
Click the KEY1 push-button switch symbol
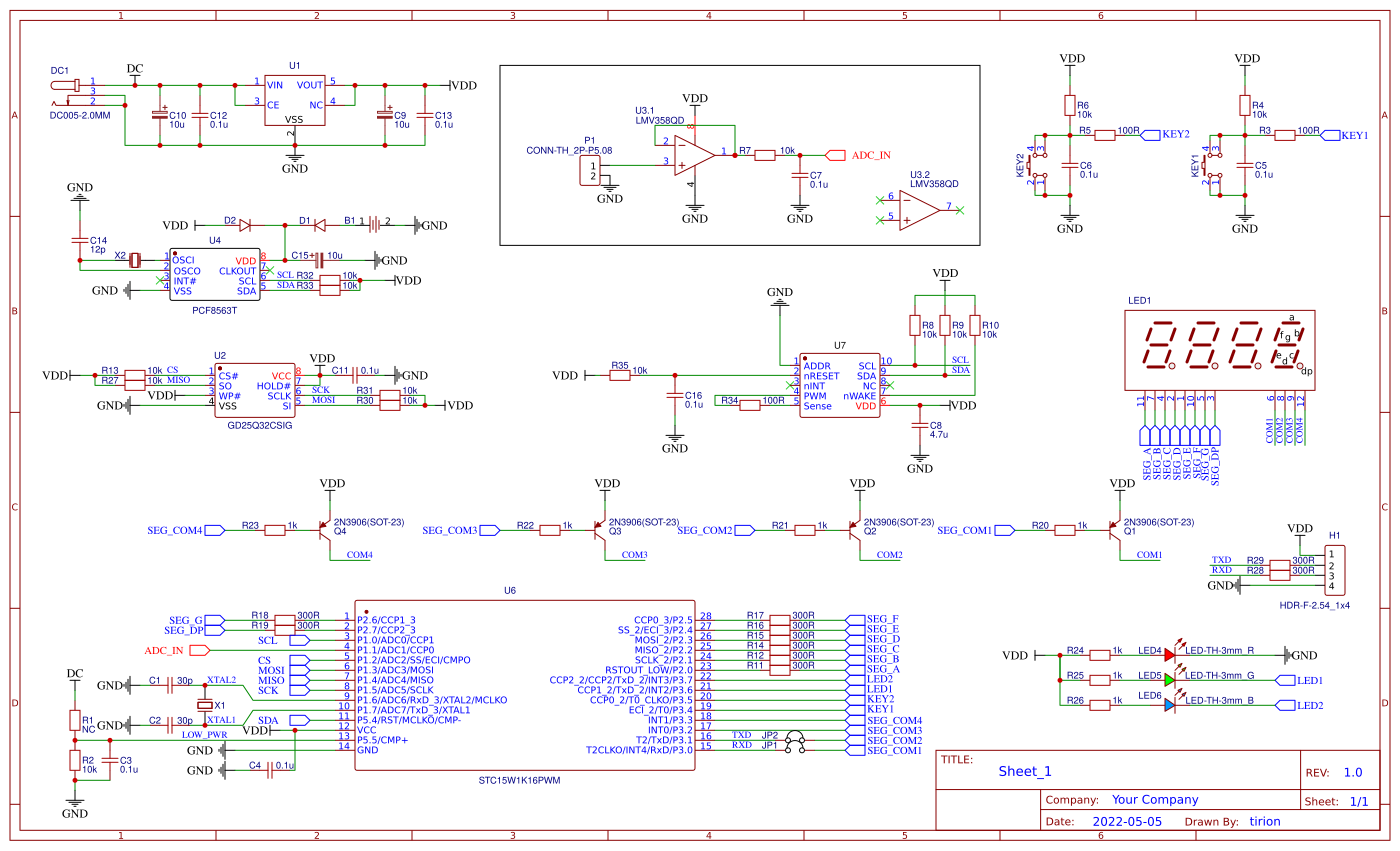[x=1214, y=166]
